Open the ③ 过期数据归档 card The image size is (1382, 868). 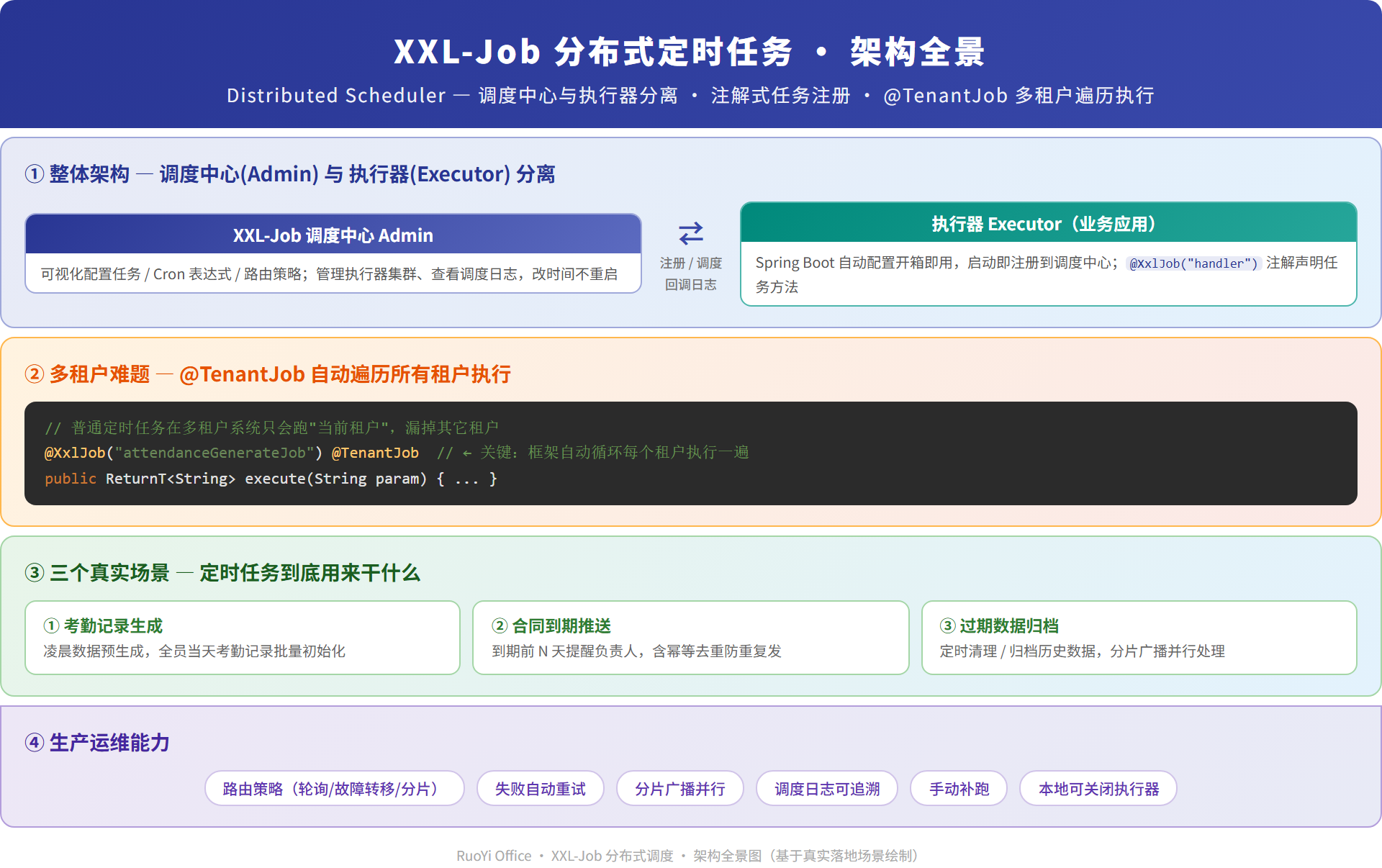coord(1139,638)
